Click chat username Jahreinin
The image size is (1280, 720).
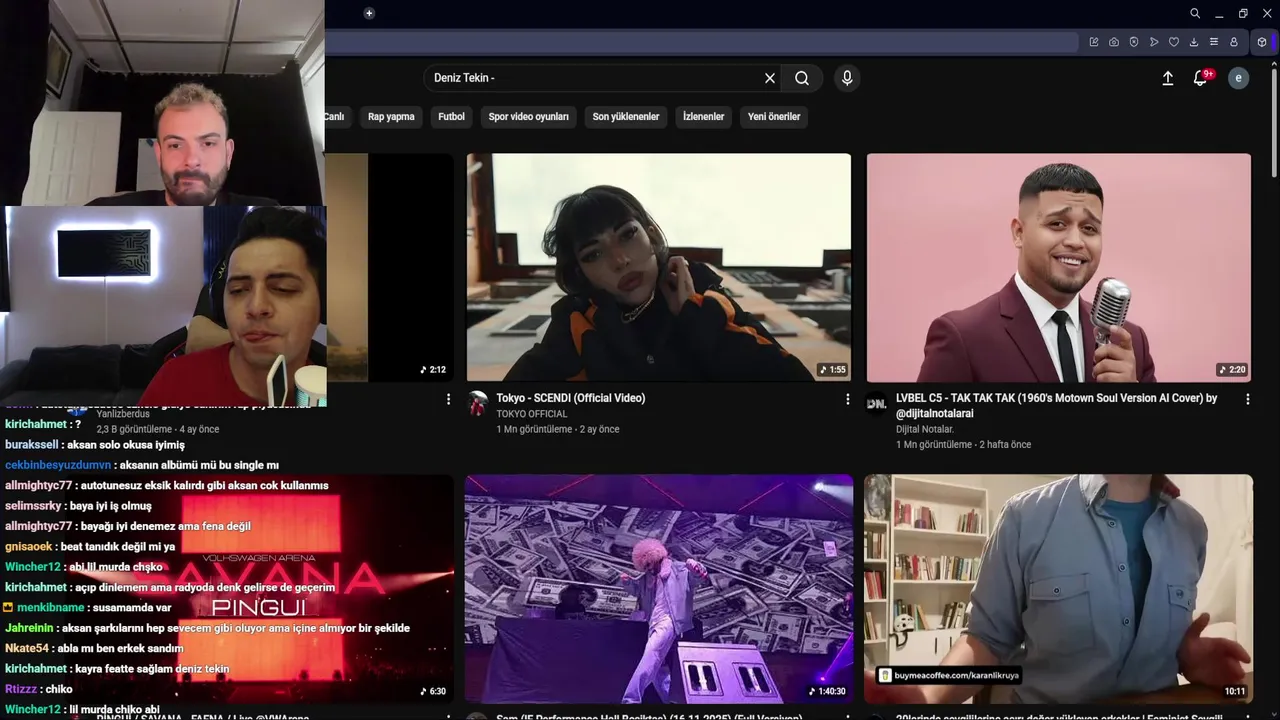coord(29,628)
